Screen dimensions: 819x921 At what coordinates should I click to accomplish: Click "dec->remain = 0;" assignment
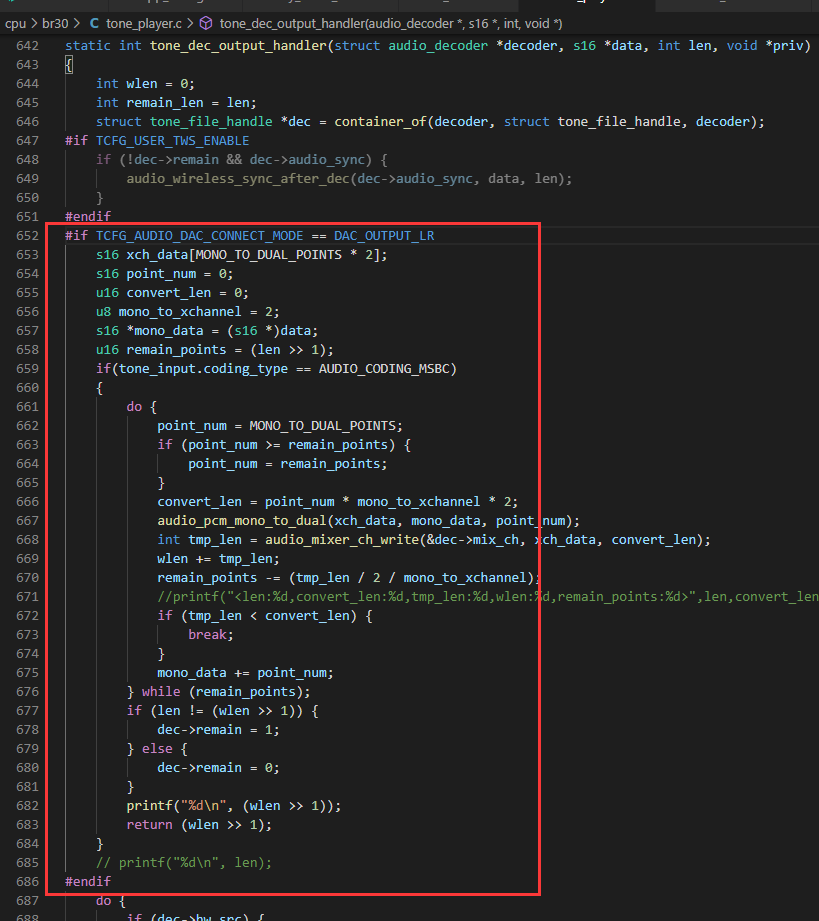coord(219,768)
